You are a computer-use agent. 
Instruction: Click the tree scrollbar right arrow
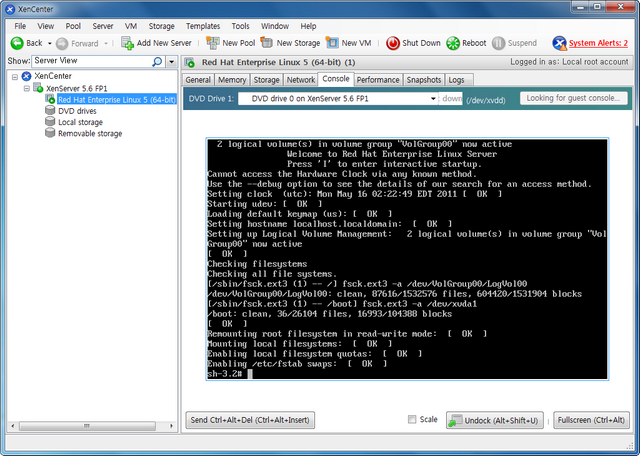tap(171, 426)
